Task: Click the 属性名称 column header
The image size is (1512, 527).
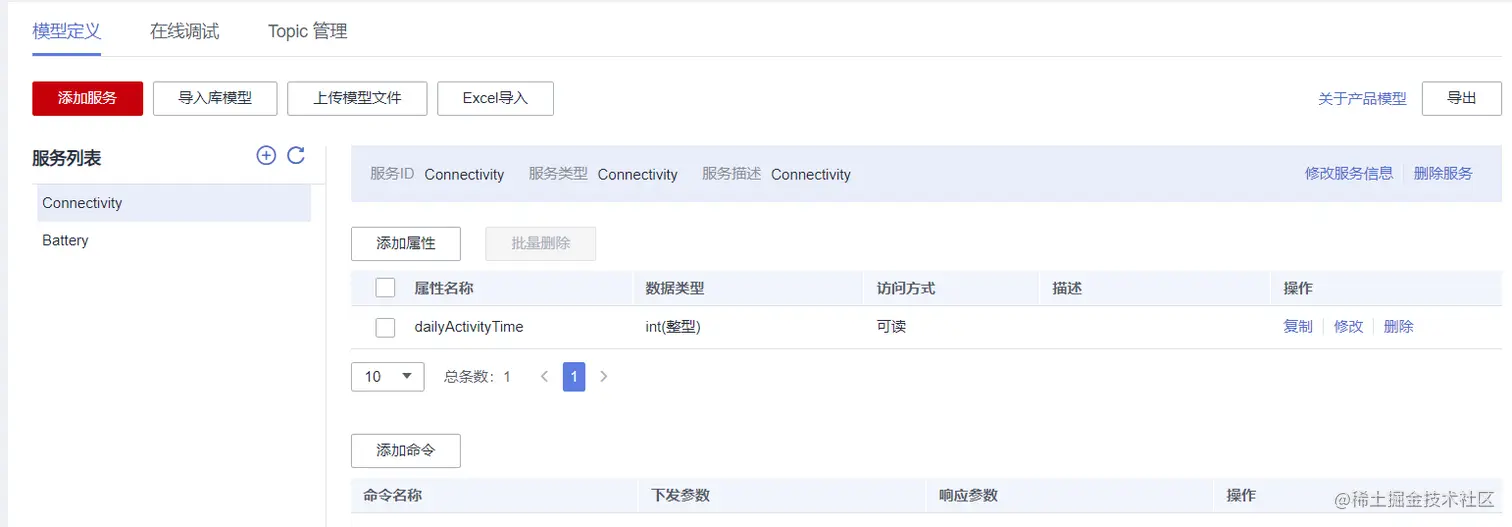Action: pos(444,288)
